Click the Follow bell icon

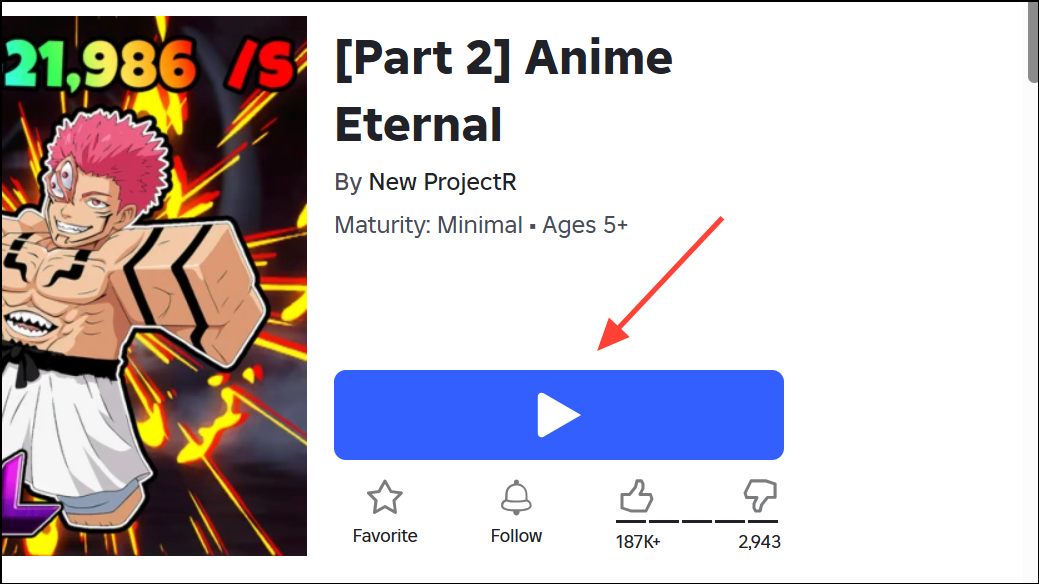(x=516, y=497)
